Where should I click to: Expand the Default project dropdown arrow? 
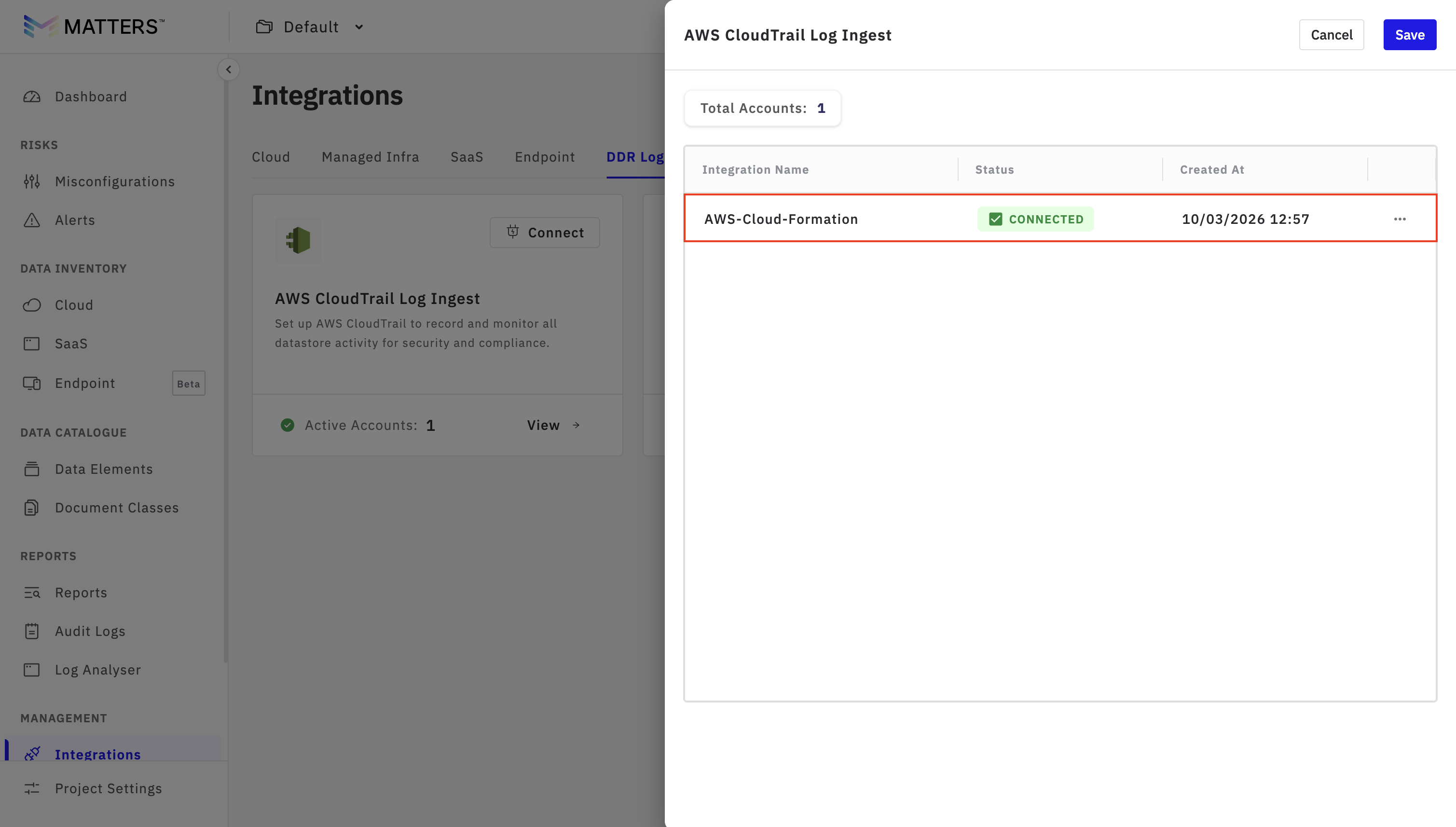pos(359,27)
